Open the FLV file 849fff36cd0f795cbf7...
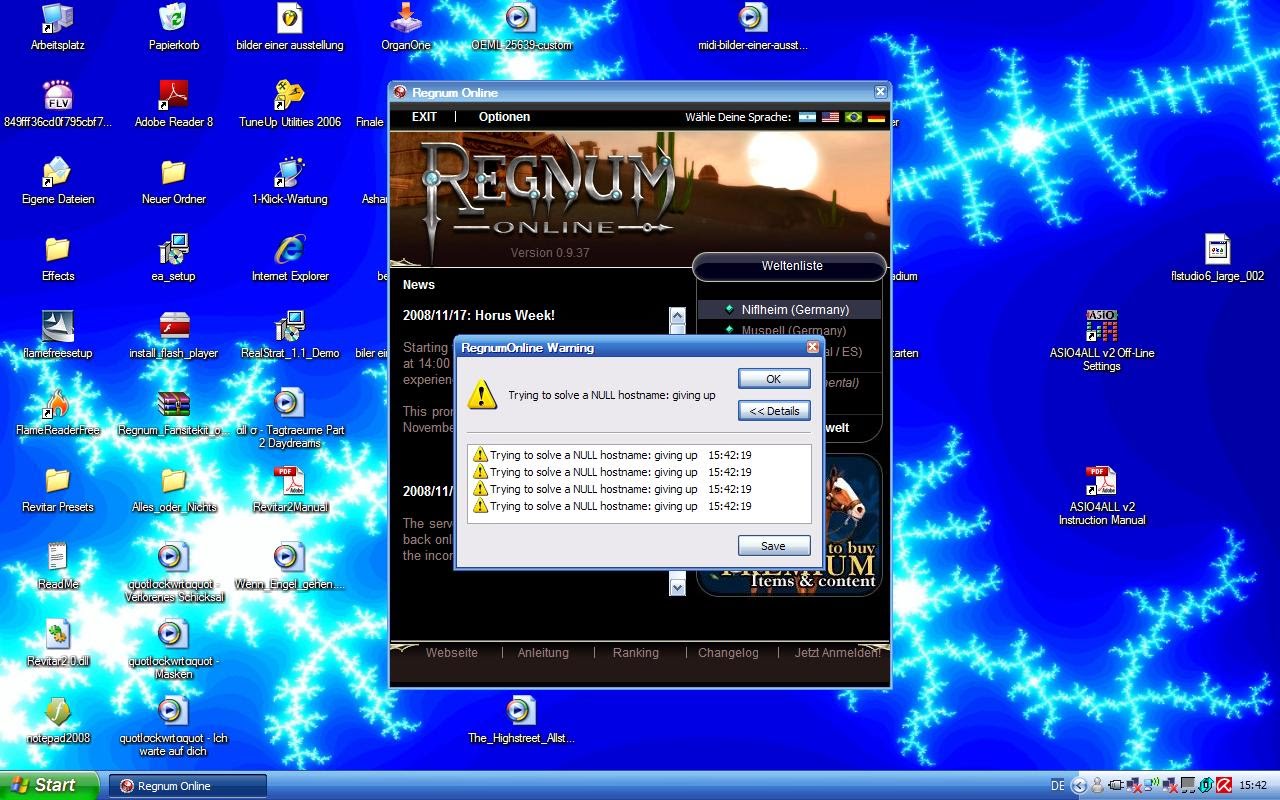The image size is (1280, 800). click(58, 106)
